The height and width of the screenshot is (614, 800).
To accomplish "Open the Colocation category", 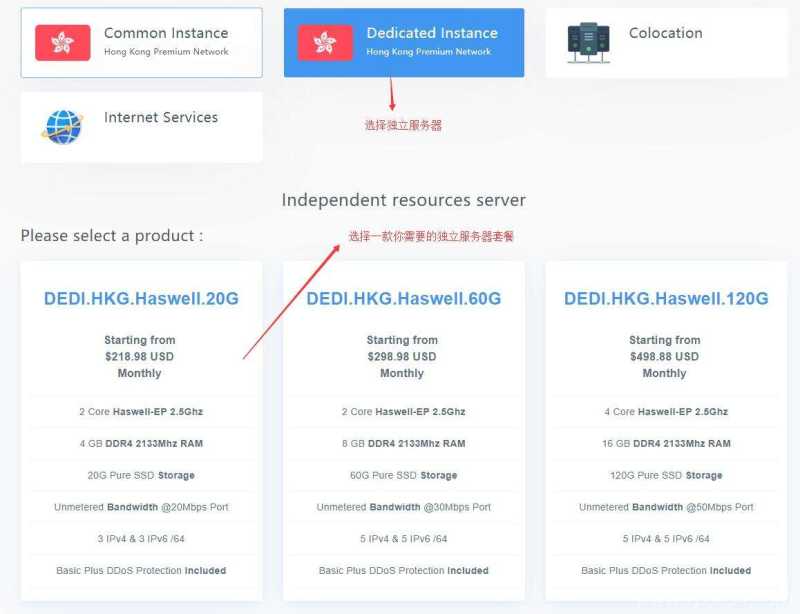I will point(666,43).
